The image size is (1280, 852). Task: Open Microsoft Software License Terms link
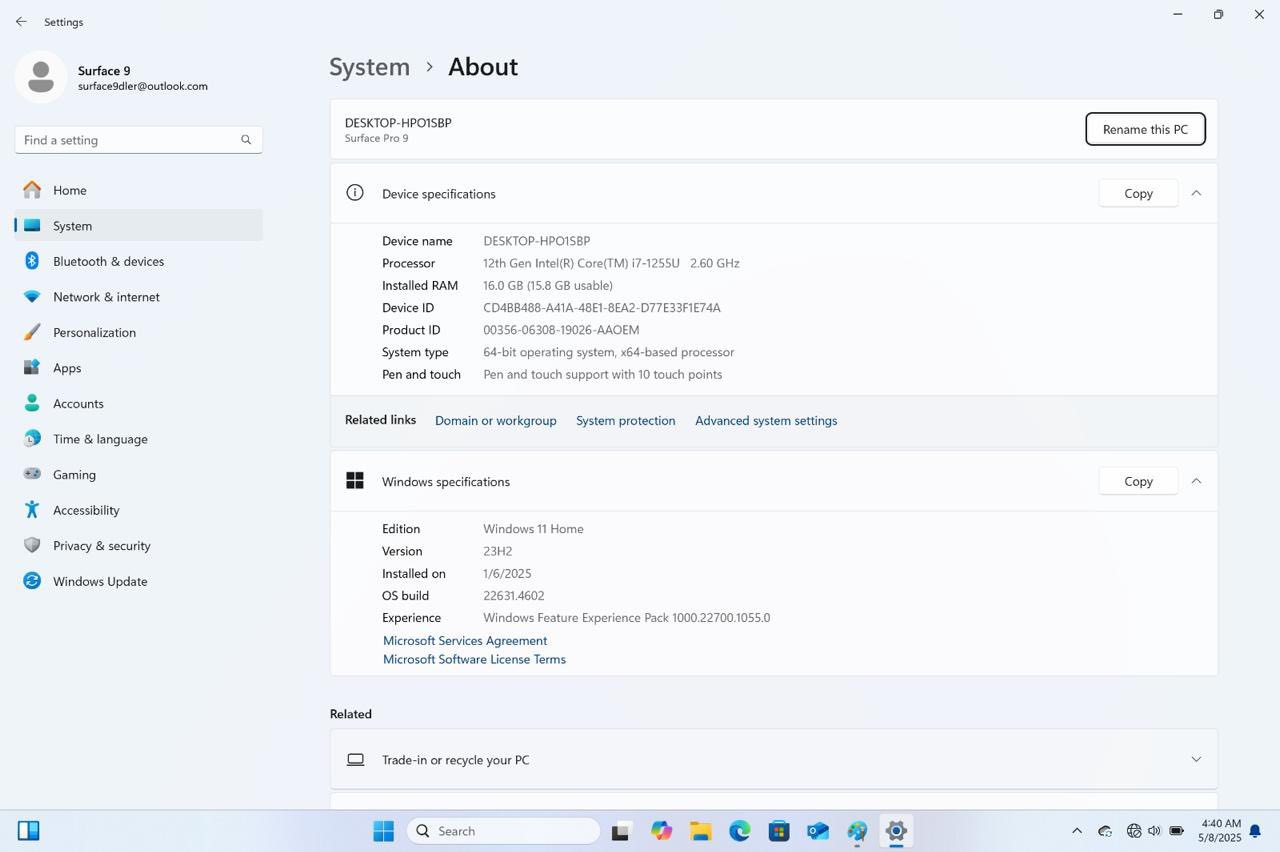(474, 660)
